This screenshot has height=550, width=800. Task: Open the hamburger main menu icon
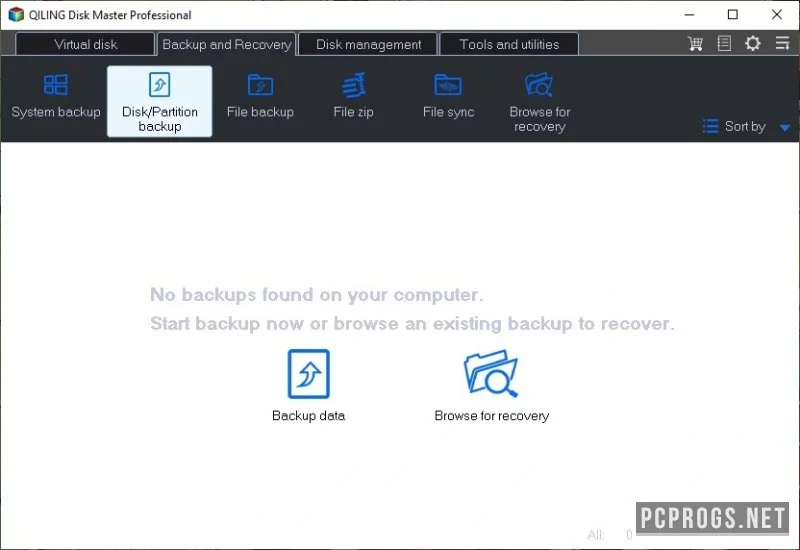(x=782, y=43)
